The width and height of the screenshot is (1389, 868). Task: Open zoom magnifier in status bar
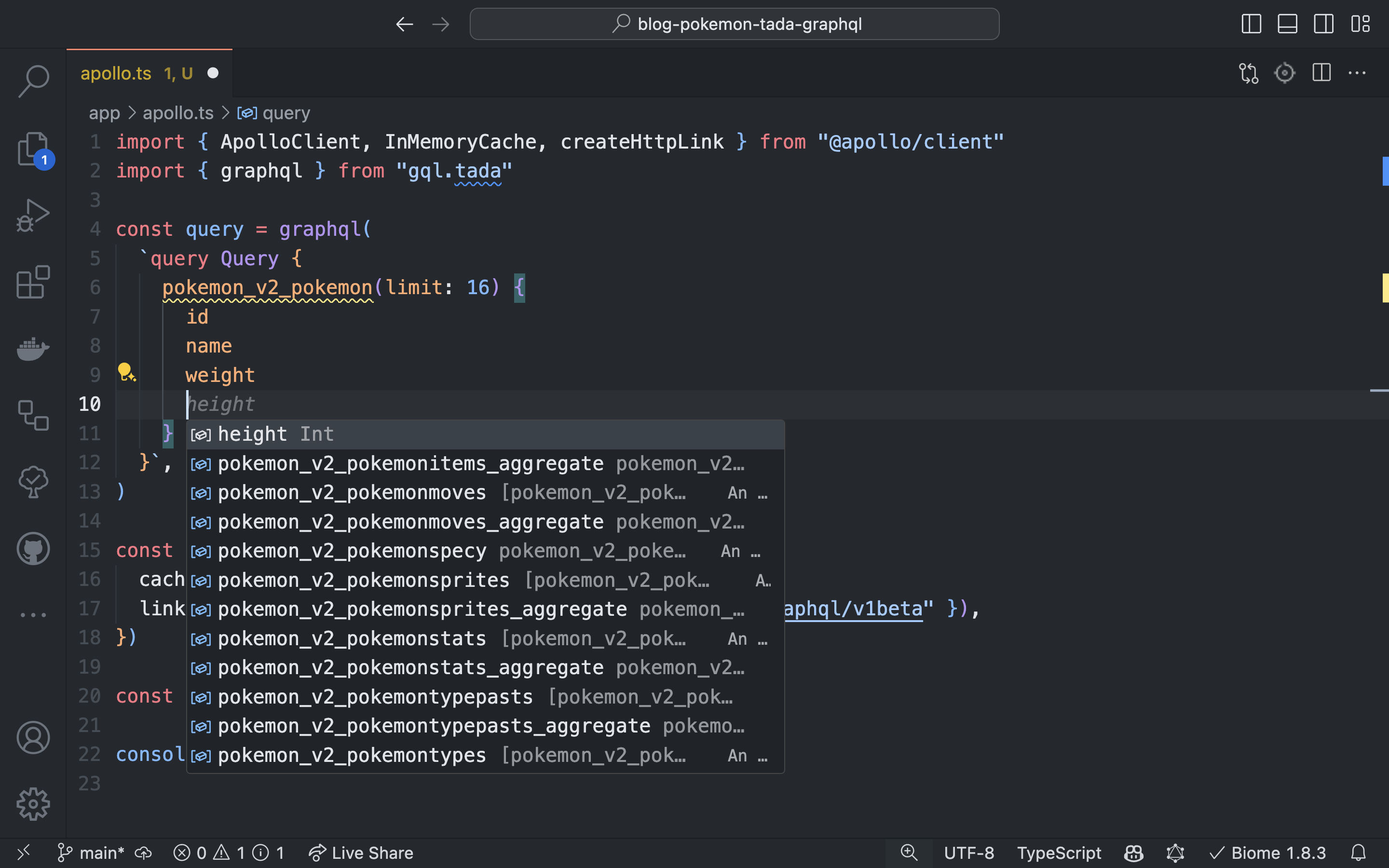909,853
